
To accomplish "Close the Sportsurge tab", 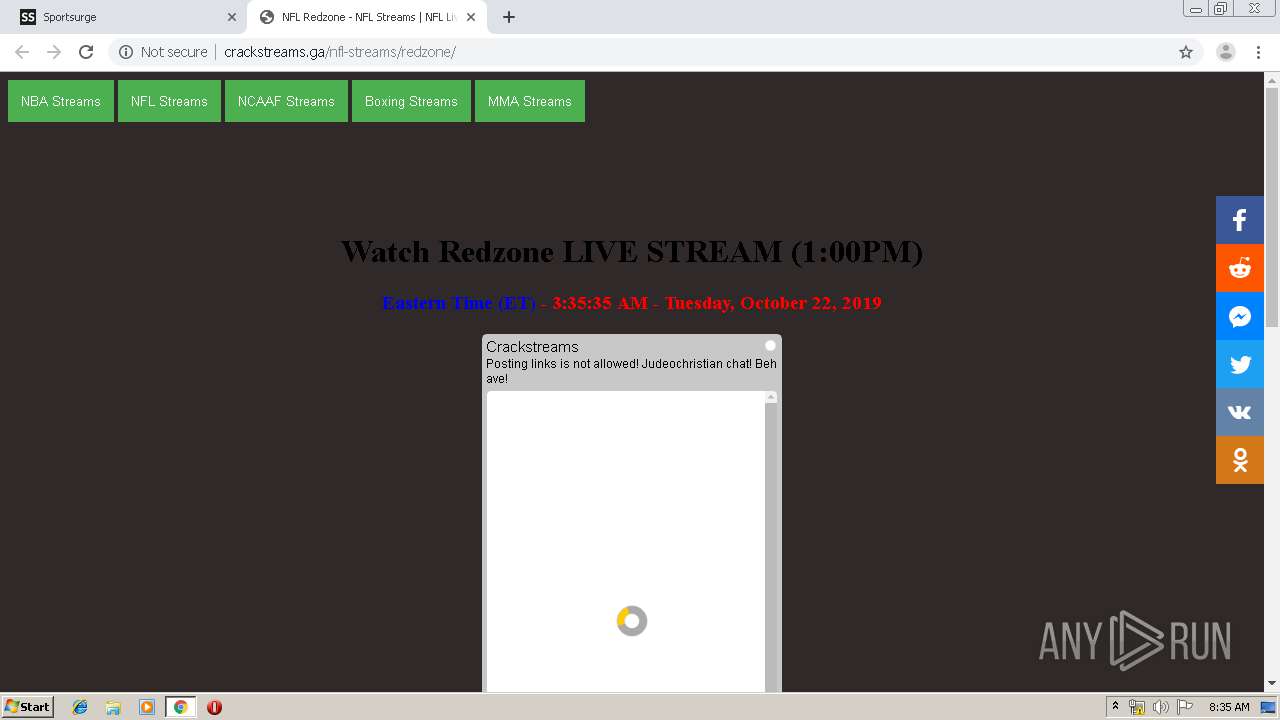I will point(232,17).
